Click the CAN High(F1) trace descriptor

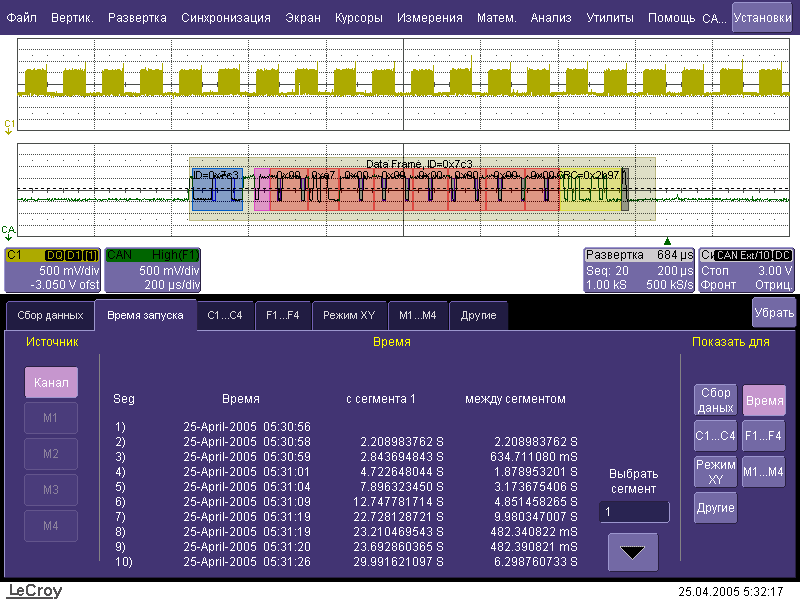click(x=153, y=269)
